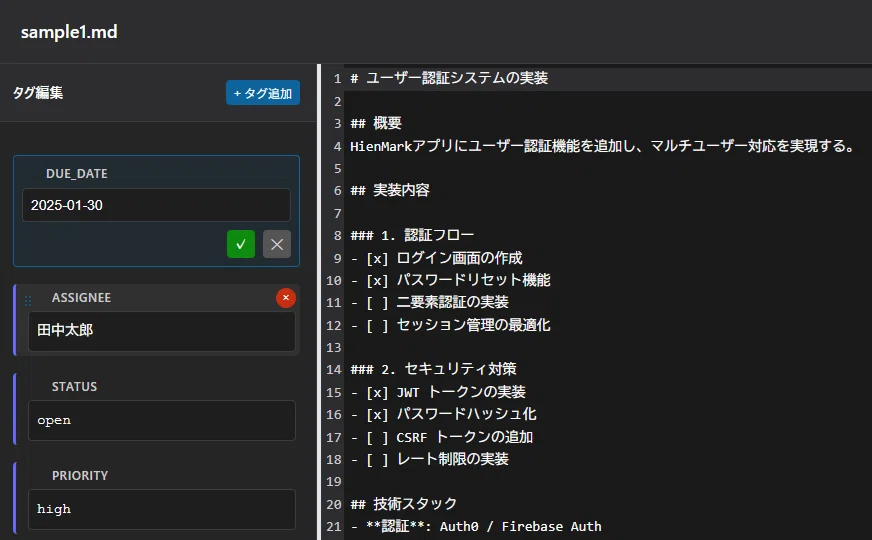Viewport: 872px width, 540px height.
Task: Click the ### 1. 認証フロー heading
Action: [x=412, y=236]
